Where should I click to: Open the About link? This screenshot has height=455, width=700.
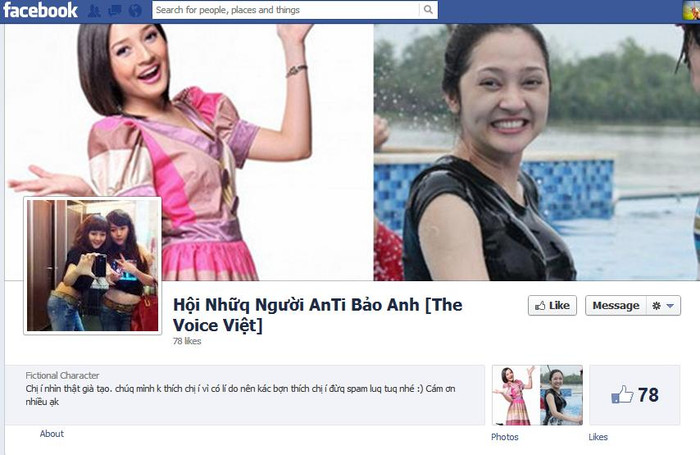[52, 434]
